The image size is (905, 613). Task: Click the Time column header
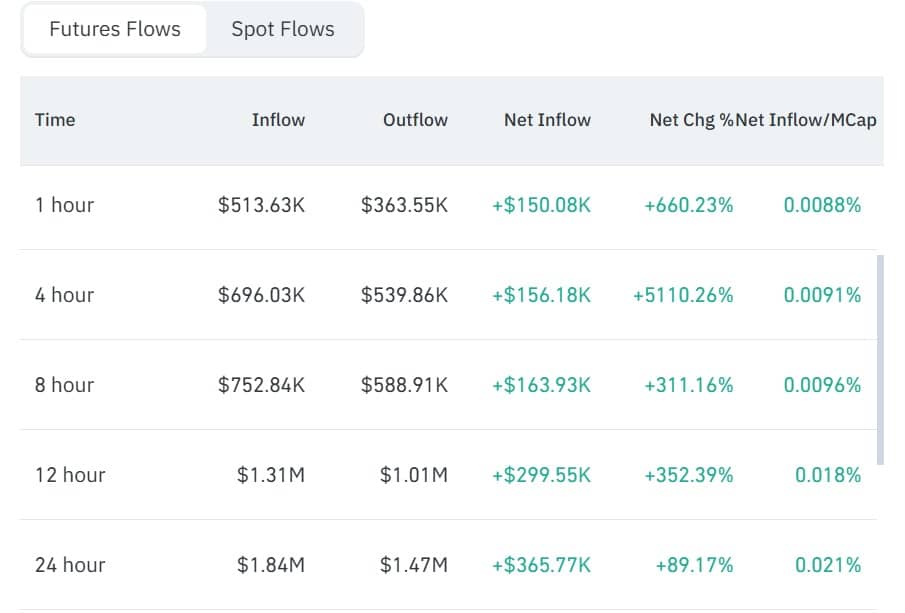click(x=55, y=120)
